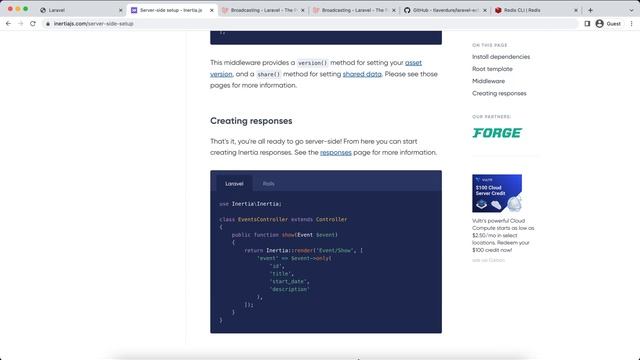
Task: Open the responses page link
Action: [x=336, y=152]
